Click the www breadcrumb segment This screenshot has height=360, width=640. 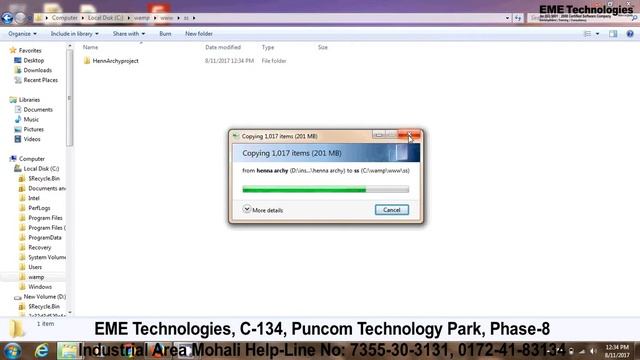click(167, 18)
